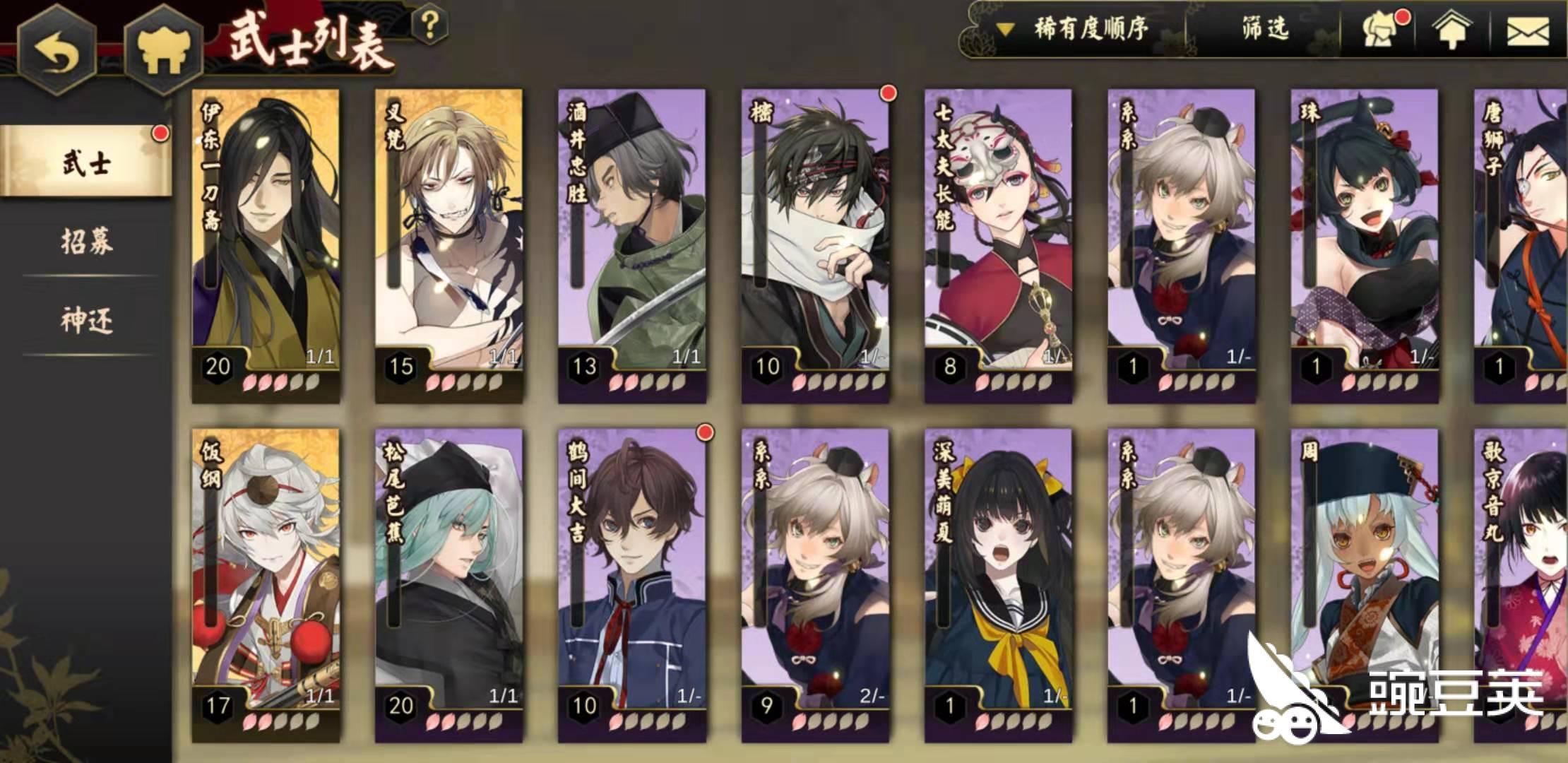The image size is (1568, 763).
Task: Switch to the 神还 sidebar tab
Action: pos(86,321)
